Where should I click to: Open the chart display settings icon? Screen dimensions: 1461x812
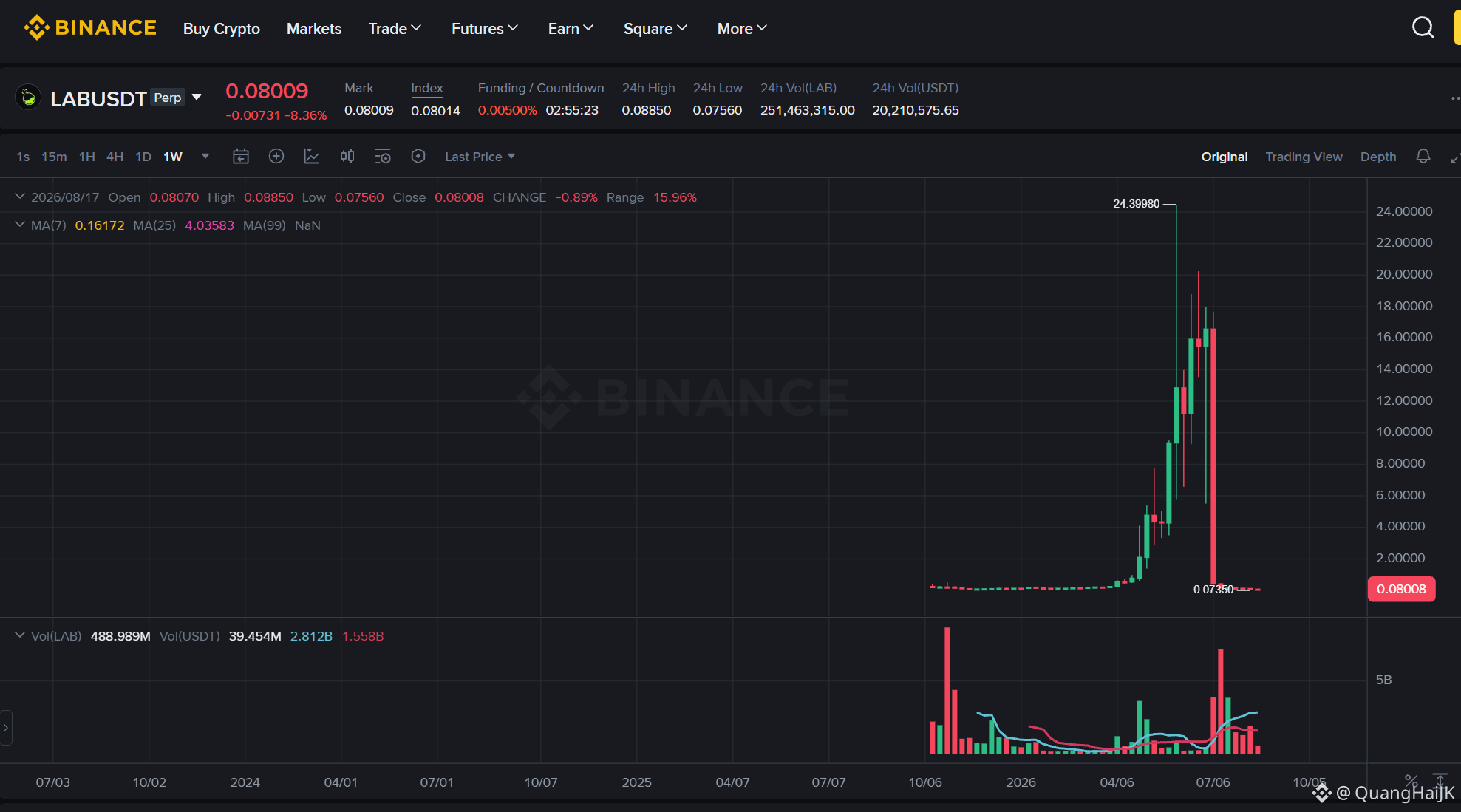(x=383, y=156)
